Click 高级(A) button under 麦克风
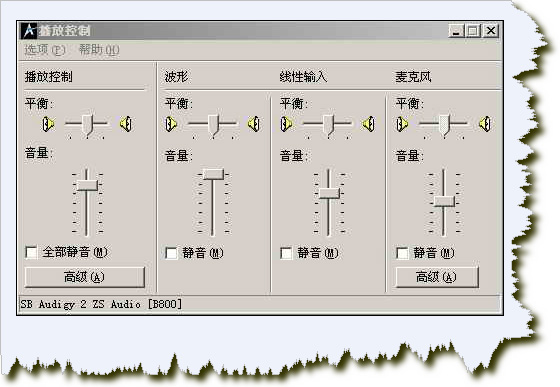560x387 pixels. point(437,277)
